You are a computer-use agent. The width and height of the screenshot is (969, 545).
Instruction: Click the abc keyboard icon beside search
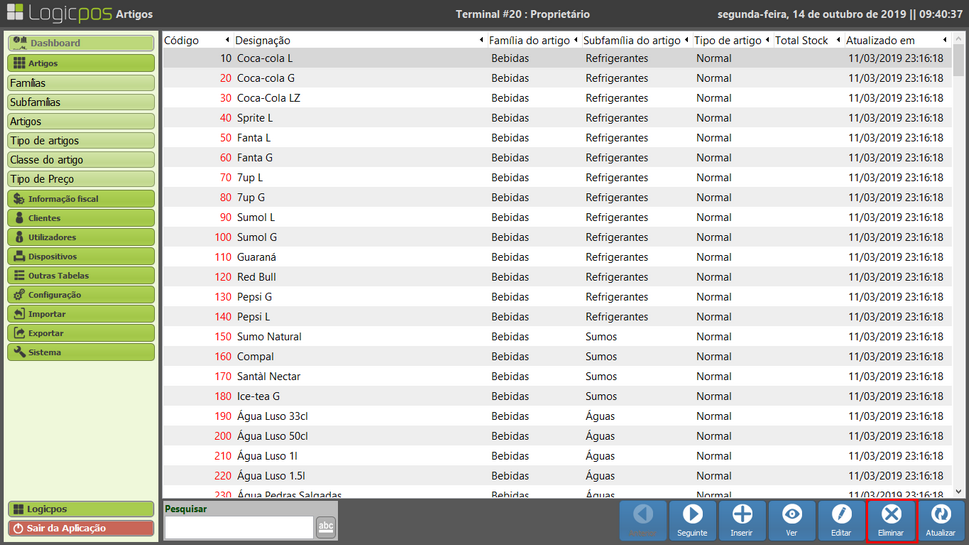326,528
